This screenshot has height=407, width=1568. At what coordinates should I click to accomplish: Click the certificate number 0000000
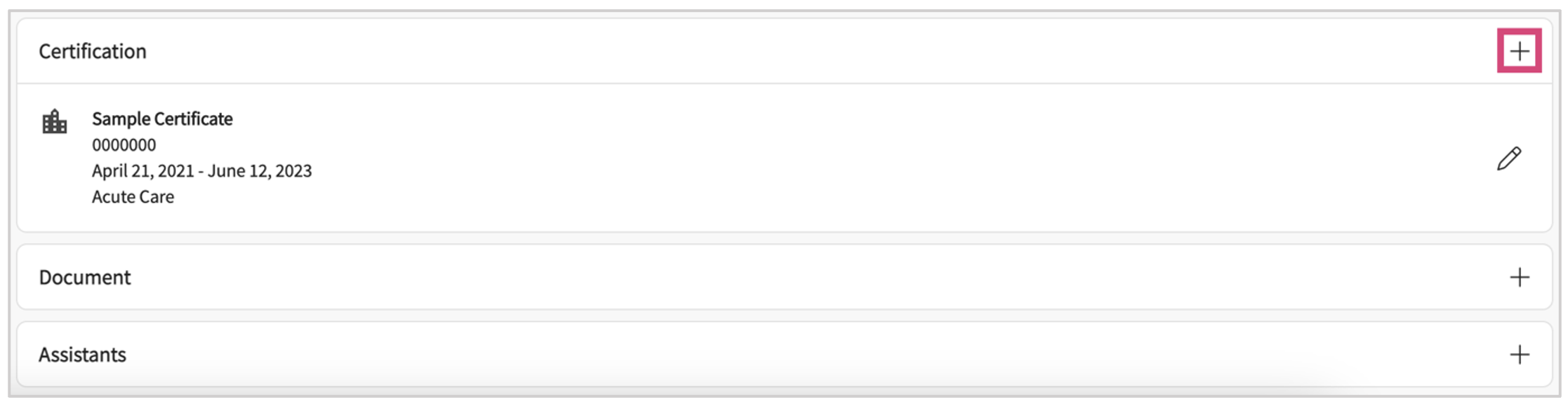pyautogui.click(x=124, y=145)
